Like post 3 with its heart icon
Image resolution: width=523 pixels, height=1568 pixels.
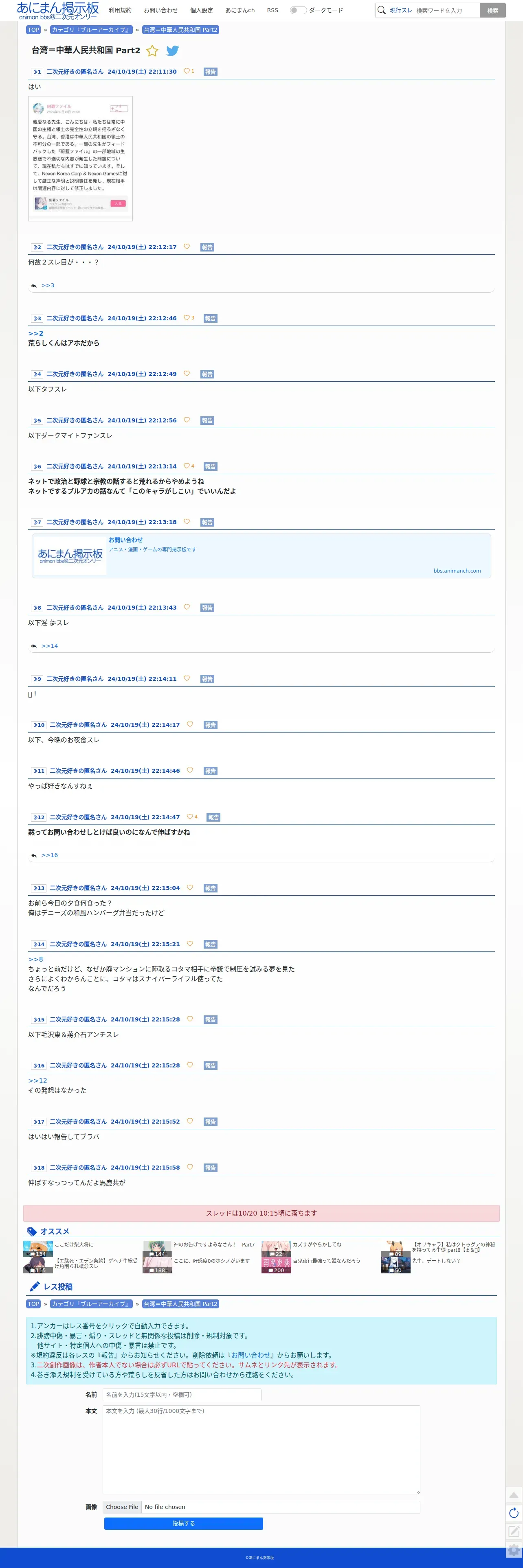[187, 318]
